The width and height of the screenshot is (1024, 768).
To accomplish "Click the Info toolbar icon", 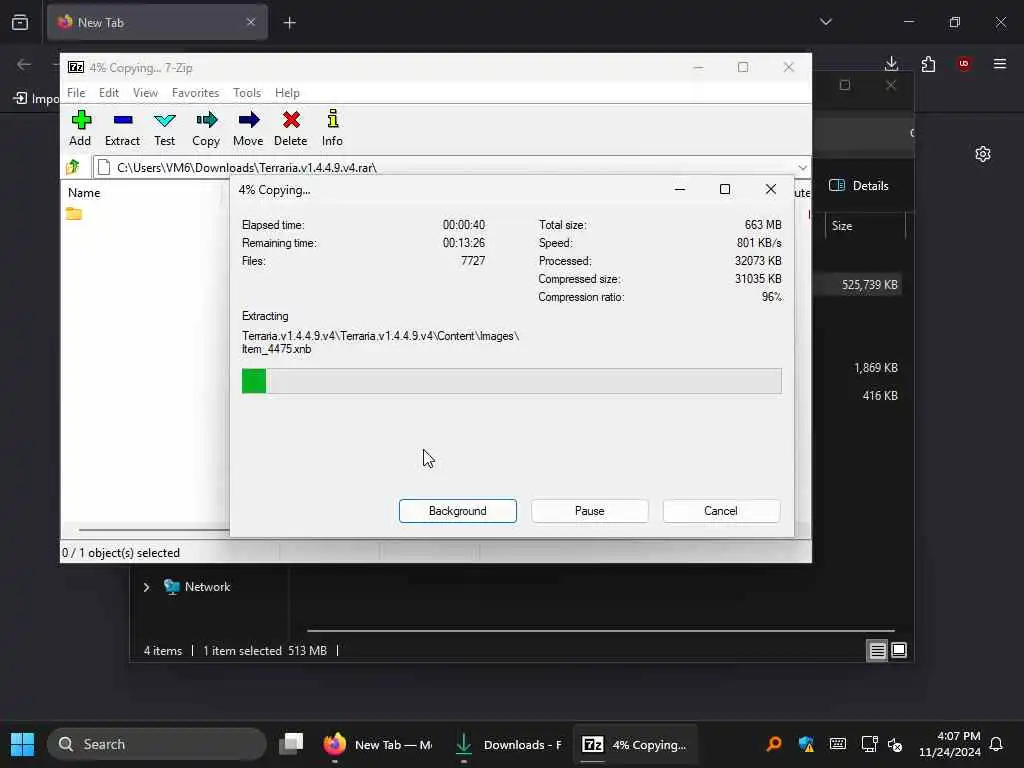I will [332, 128].
